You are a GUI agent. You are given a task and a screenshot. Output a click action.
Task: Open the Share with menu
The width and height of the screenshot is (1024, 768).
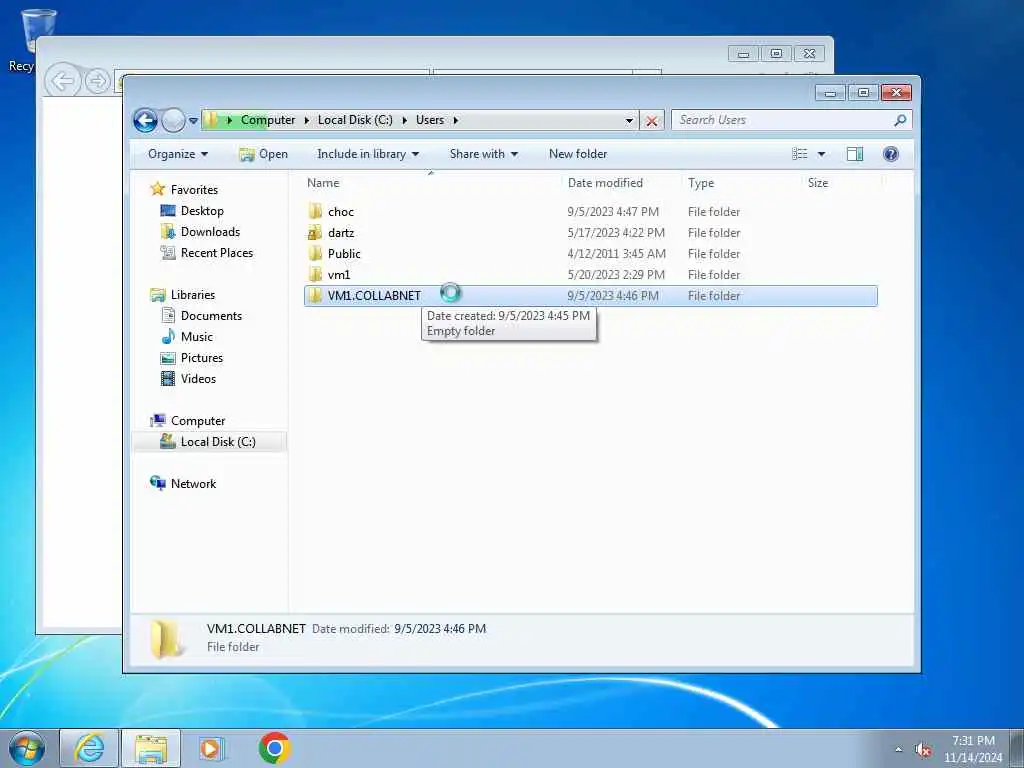(483, 154)
